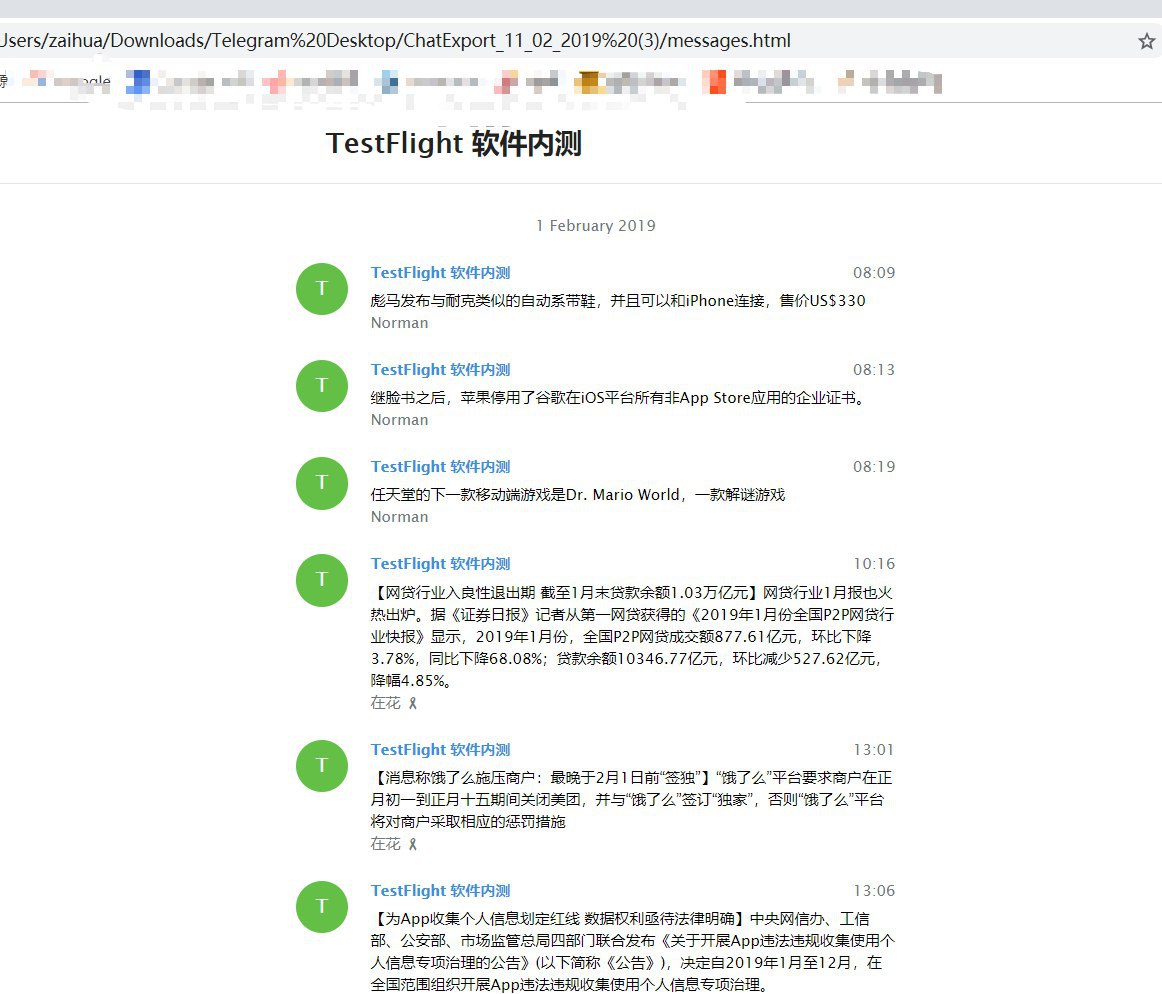The image size is (1162, 994).
Task: Select the 08:13 timestamp
Action: [874, 370]
